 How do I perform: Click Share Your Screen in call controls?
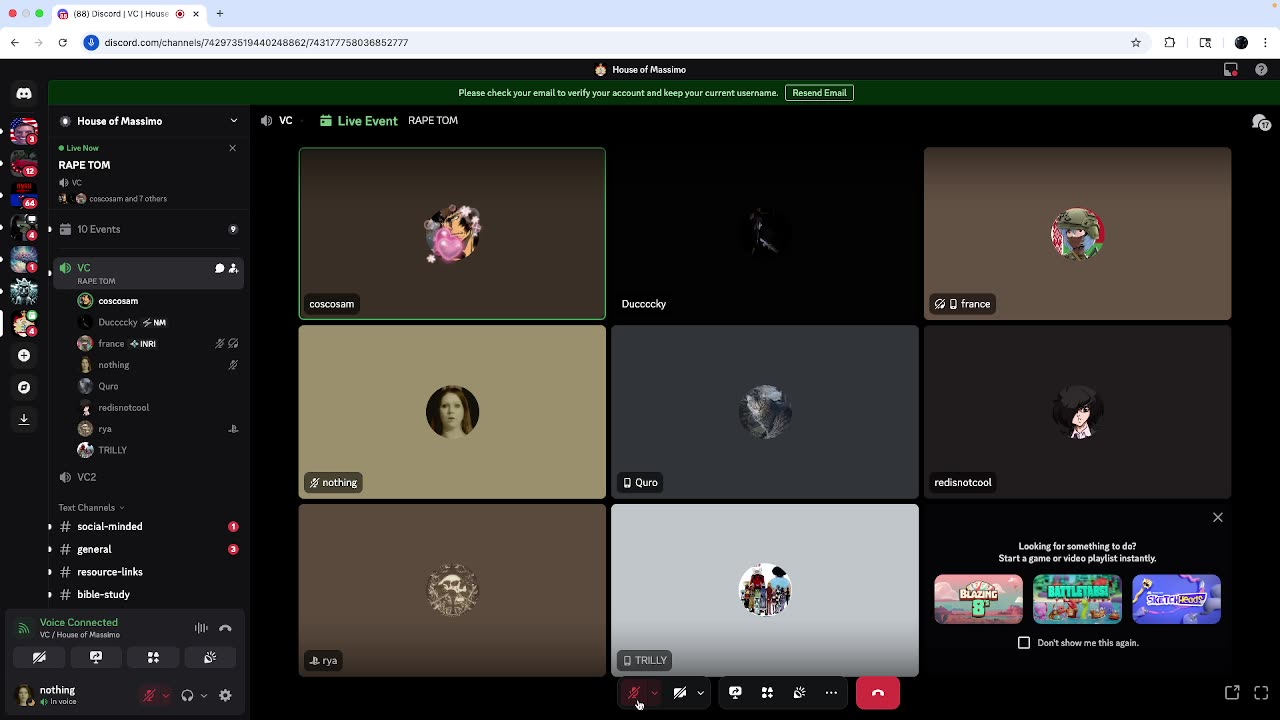coord(735,692)
